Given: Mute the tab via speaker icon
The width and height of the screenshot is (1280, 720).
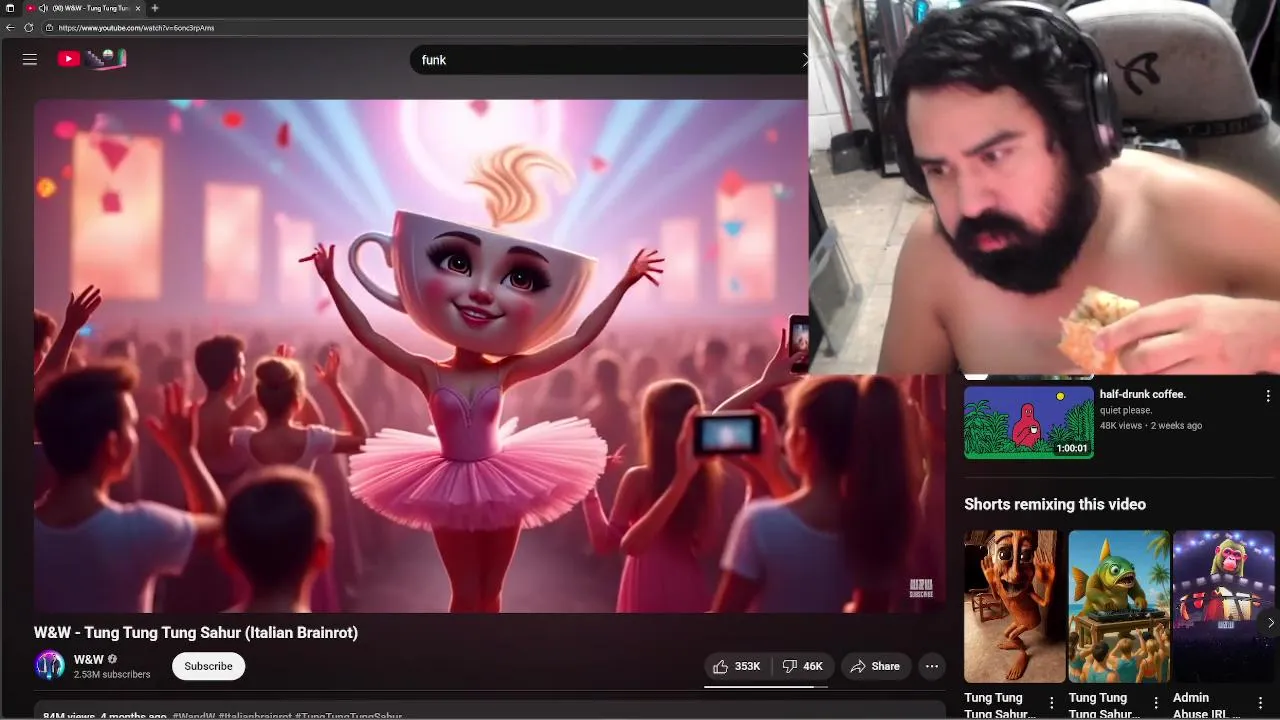Looking at the screenshot, I should pos(43,8).
